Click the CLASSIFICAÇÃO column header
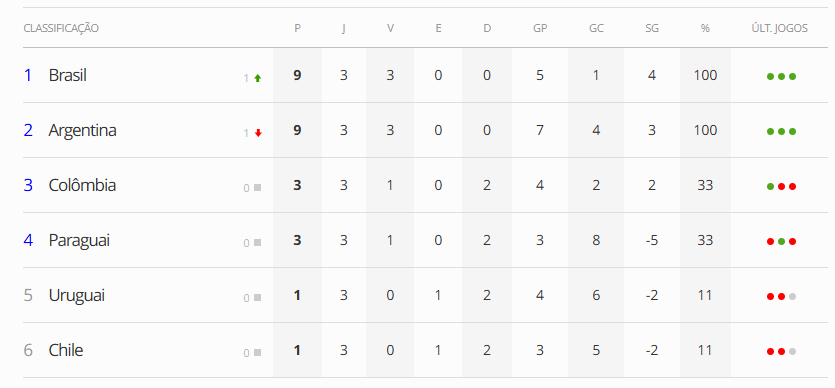This screenshot has height=388, width=835. pyautogui.click(x=61, y=28)
